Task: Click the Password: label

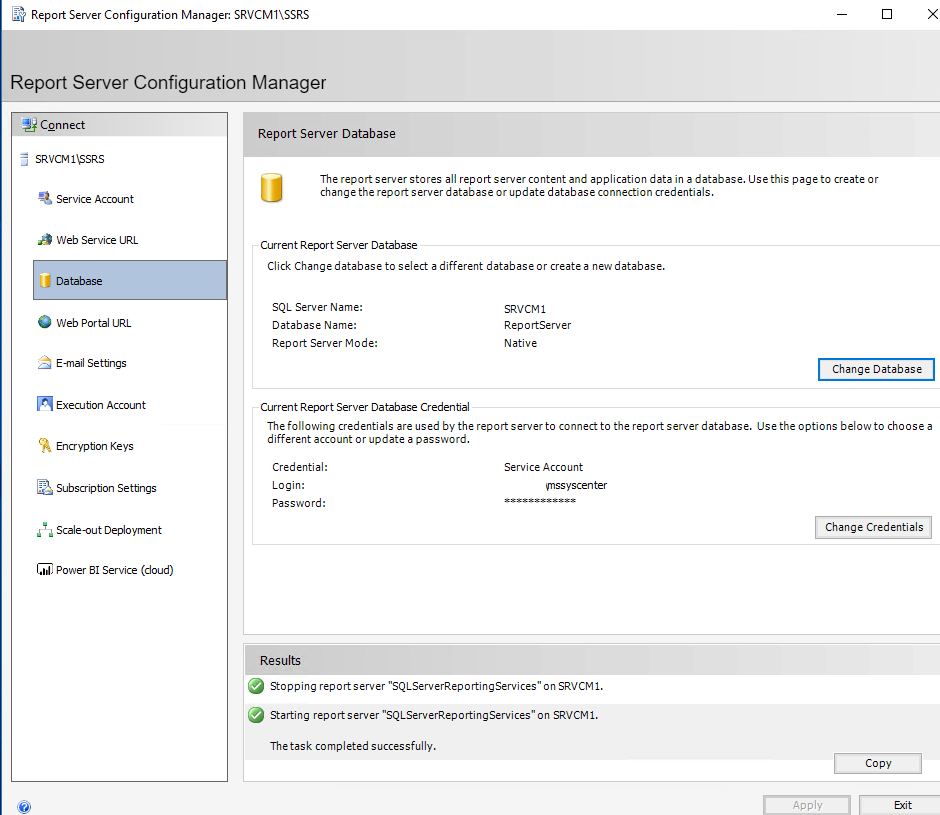Action: 299,503
